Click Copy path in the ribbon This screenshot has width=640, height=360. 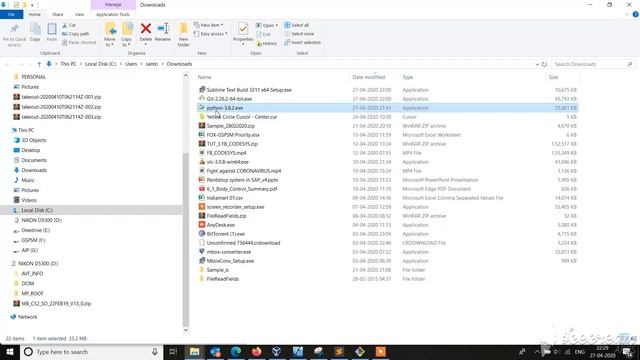[76, 34]
